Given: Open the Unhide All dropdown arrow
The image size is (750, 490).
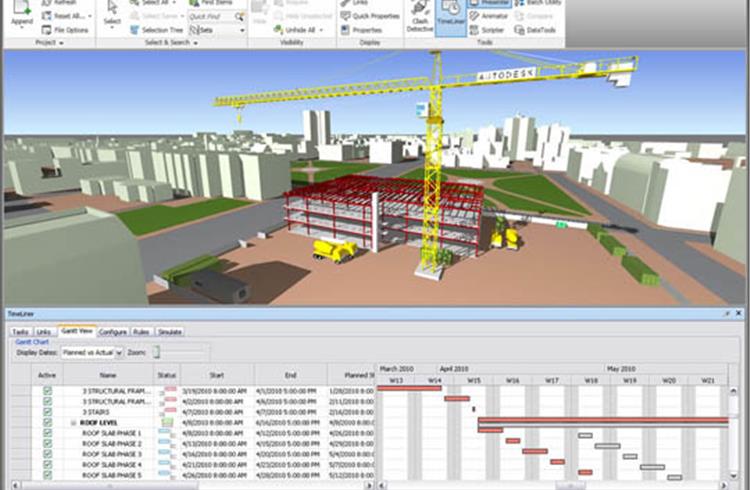Looking at the screenshot, I should coord(321,30).
